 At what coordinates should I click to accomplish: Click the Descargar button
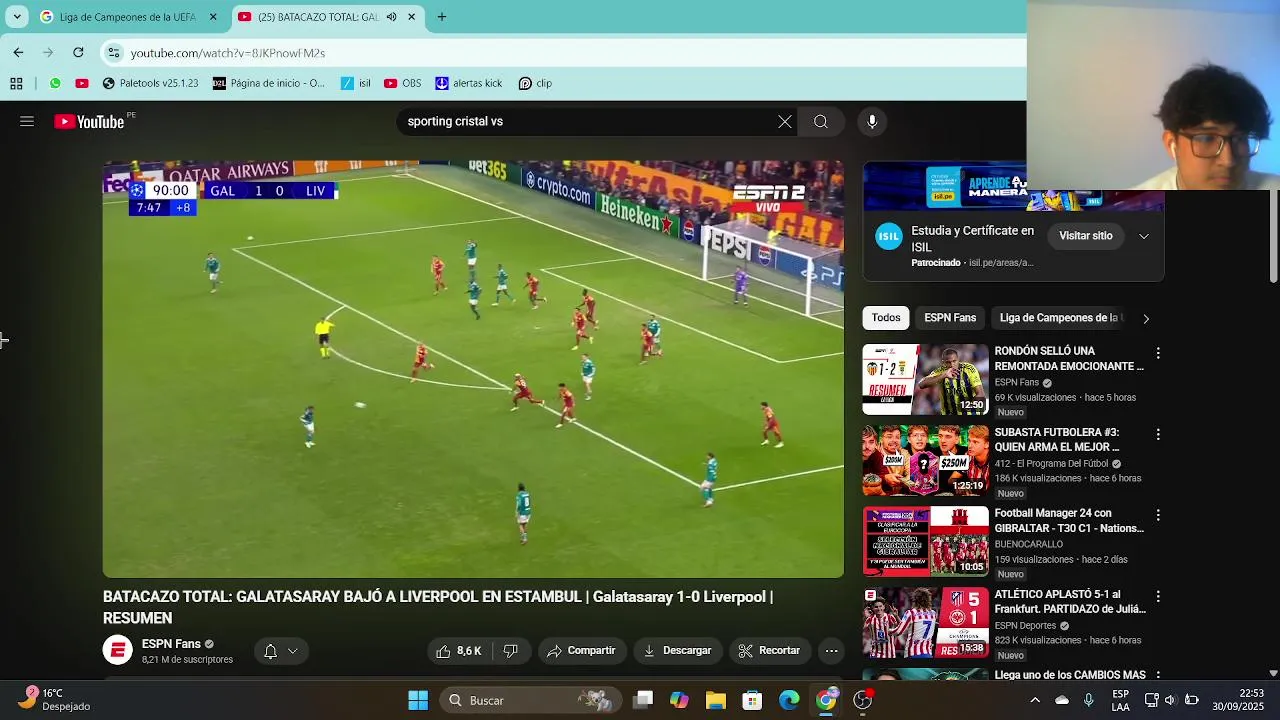click(x=678, y=651)
